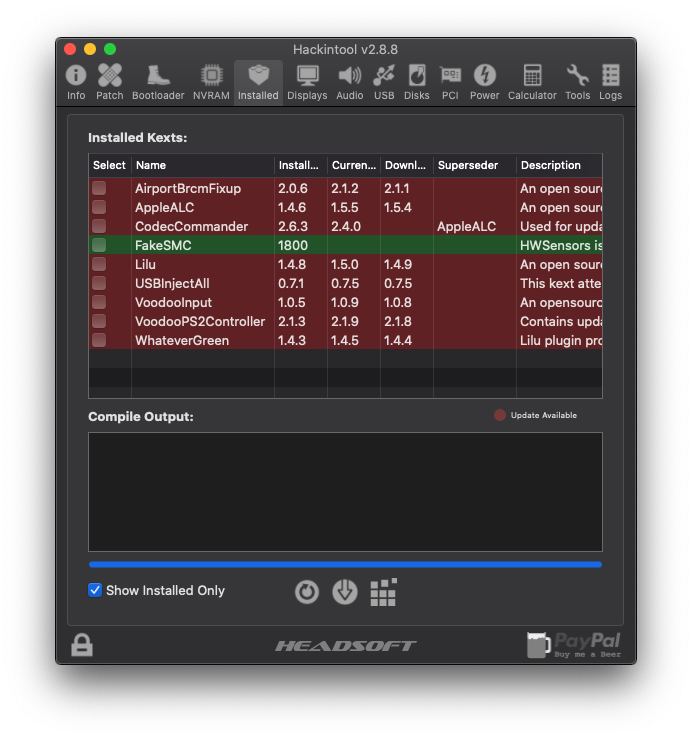Sort by the Superseder column header
This screenshot has height=738, width=692.
click(475, 165)
